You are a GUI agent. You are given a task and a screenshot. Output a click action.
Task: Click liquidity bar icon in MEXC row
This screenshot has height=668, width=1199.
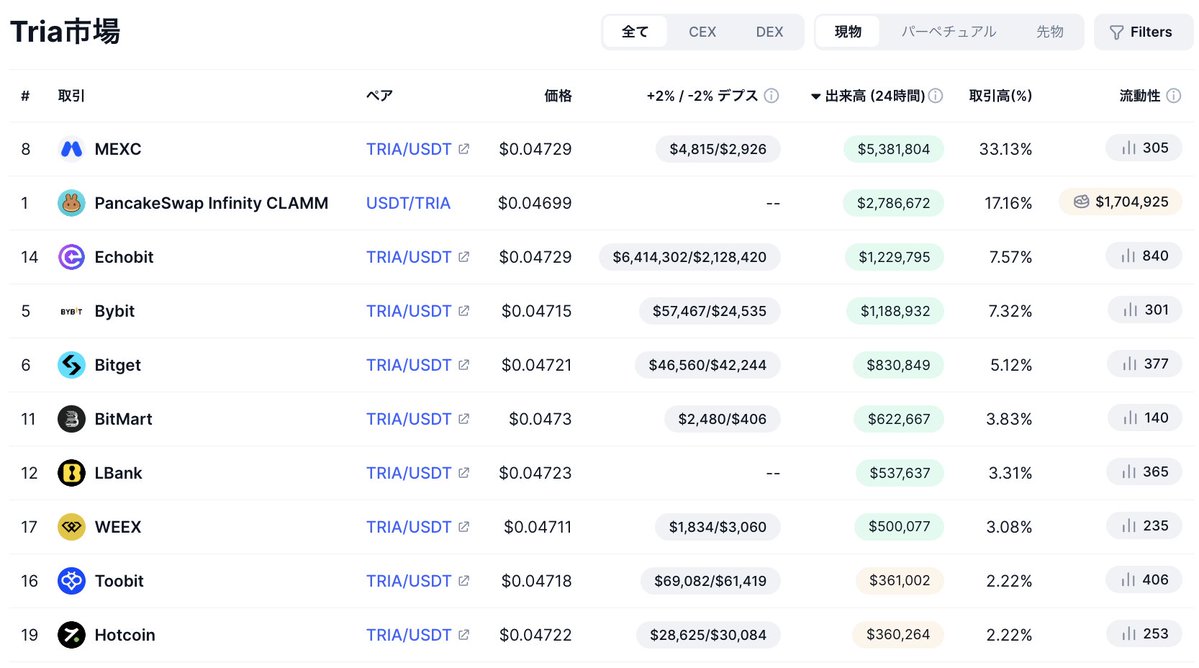point(1129,148)
